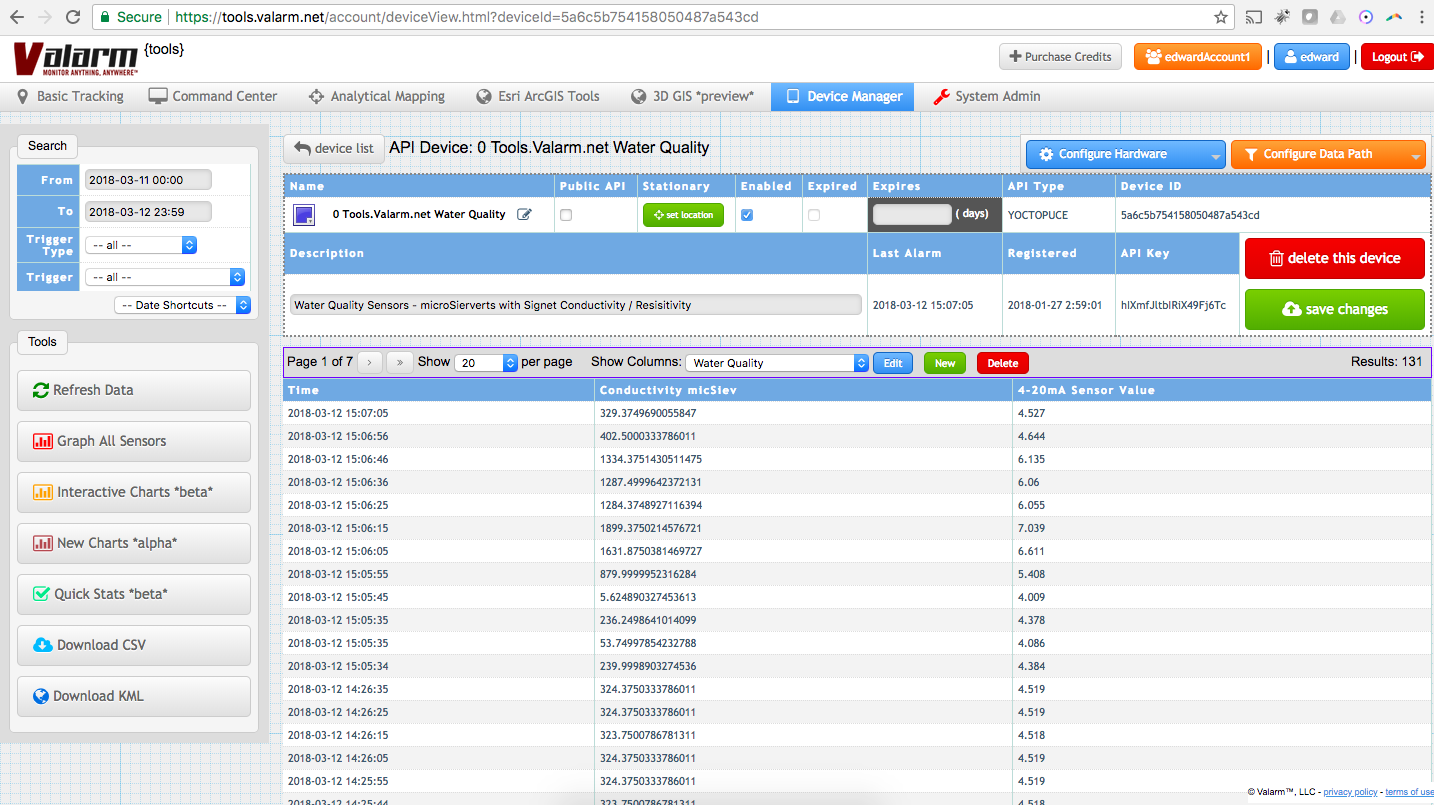Open the cast screen icon in toolbar
This screenshot has height=805, width=1434.
(1254, 17)
